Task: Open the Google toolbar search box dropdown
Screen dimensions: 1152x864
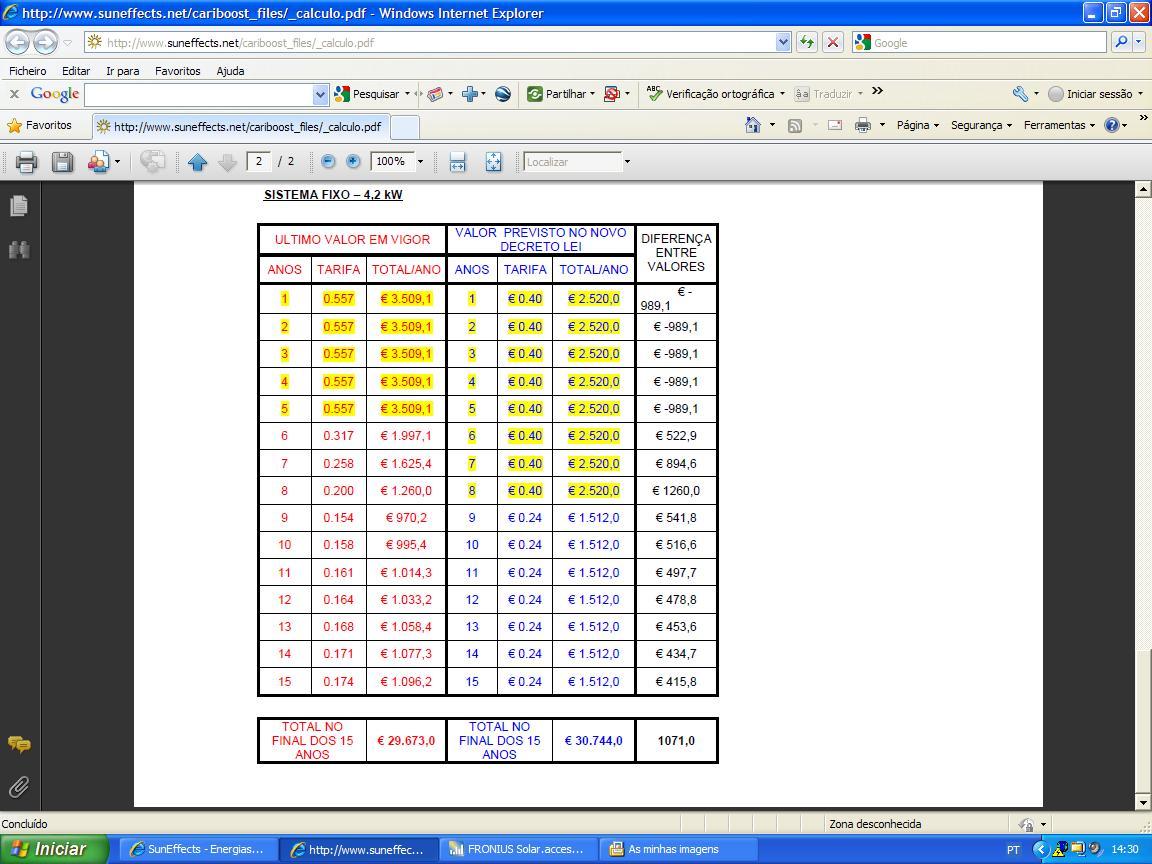Action: 320,94
